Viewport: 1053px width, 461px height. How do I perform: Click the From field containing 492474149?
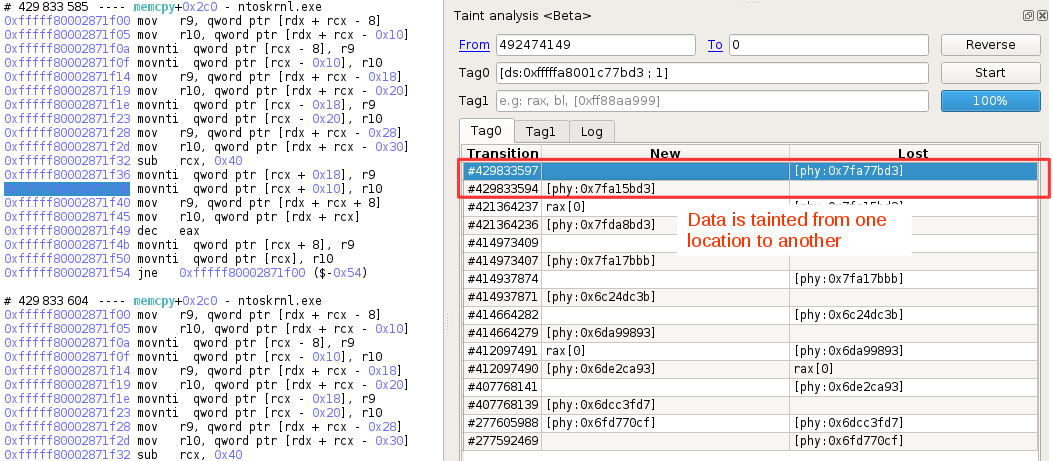[595, 45]
